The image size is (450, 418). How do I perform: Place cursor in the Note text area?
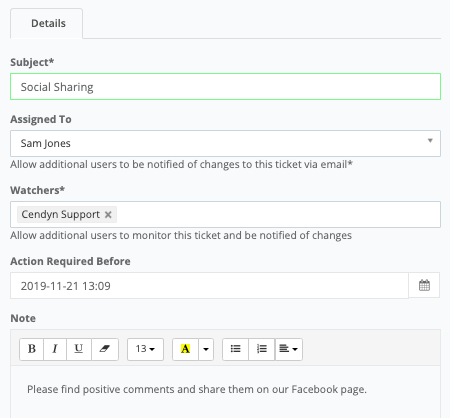(225, 392)
